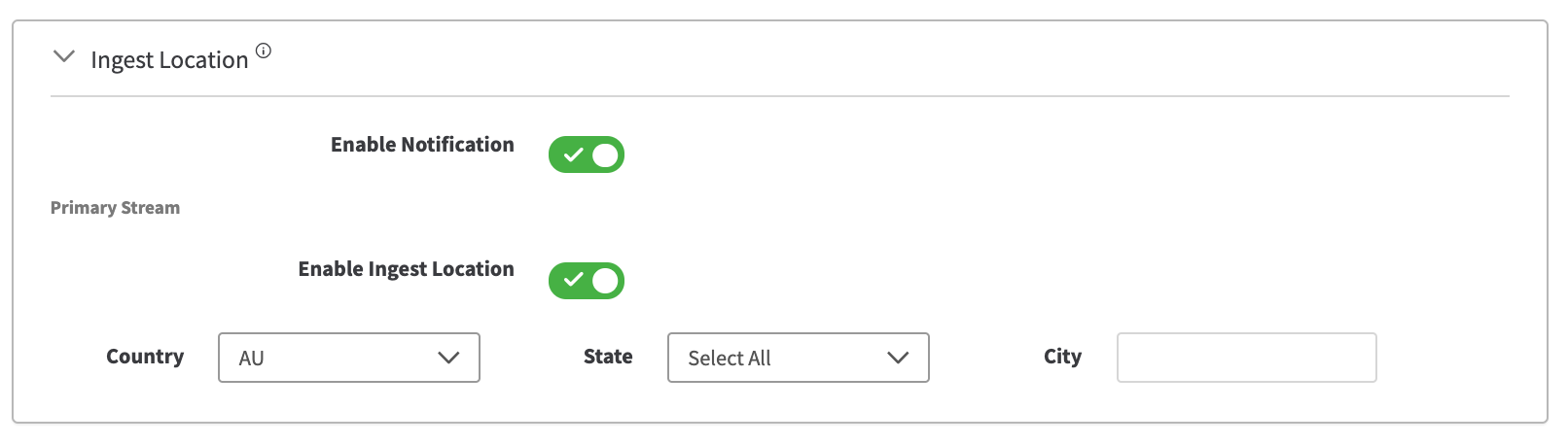Click checkmark icon on Enable Notification toggle
This screenshot has height=445, width=1568.
pos(573,154)
